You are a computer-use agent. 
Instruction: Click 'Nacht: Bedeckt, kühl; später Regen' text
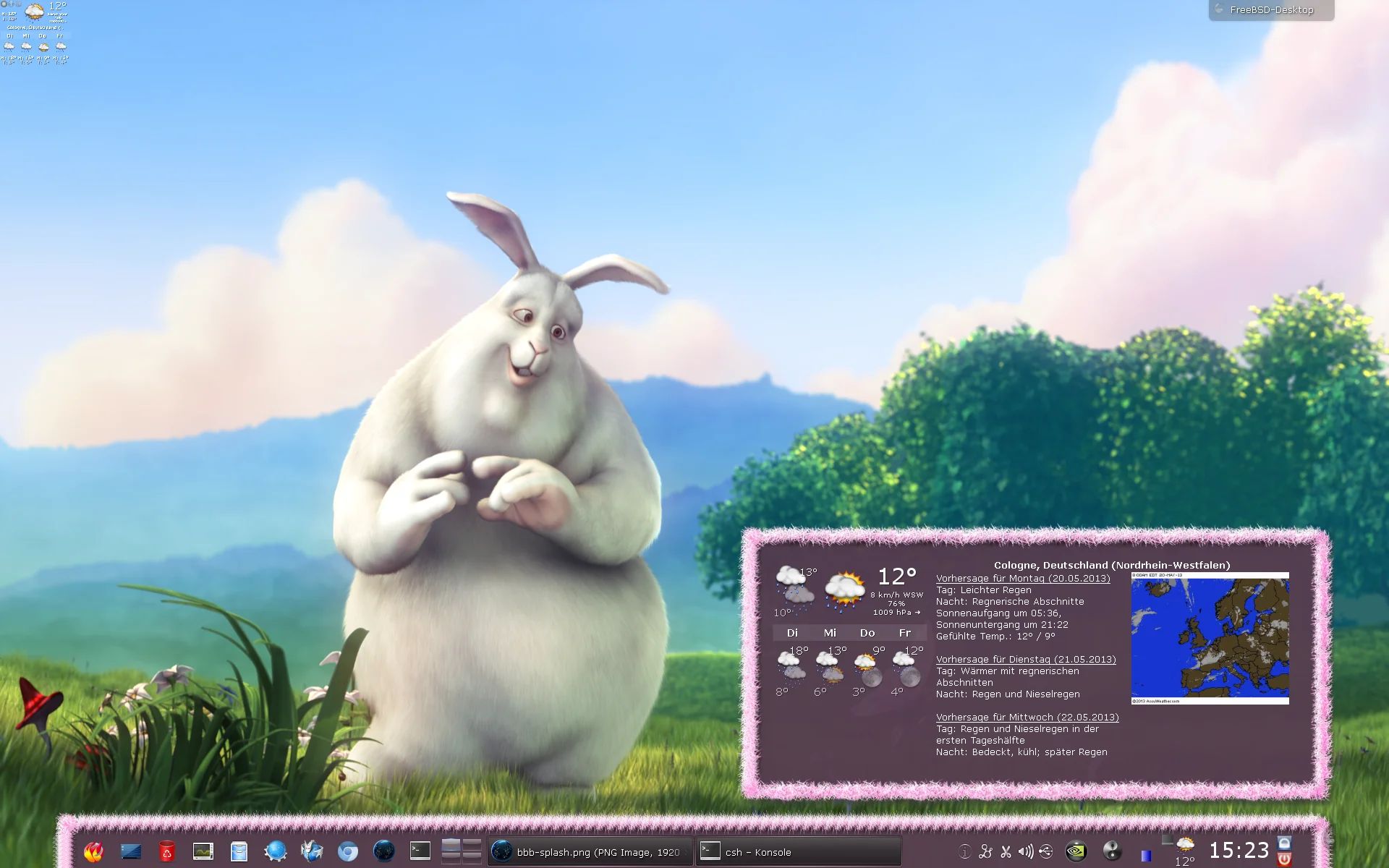[x=1021, y=752]
